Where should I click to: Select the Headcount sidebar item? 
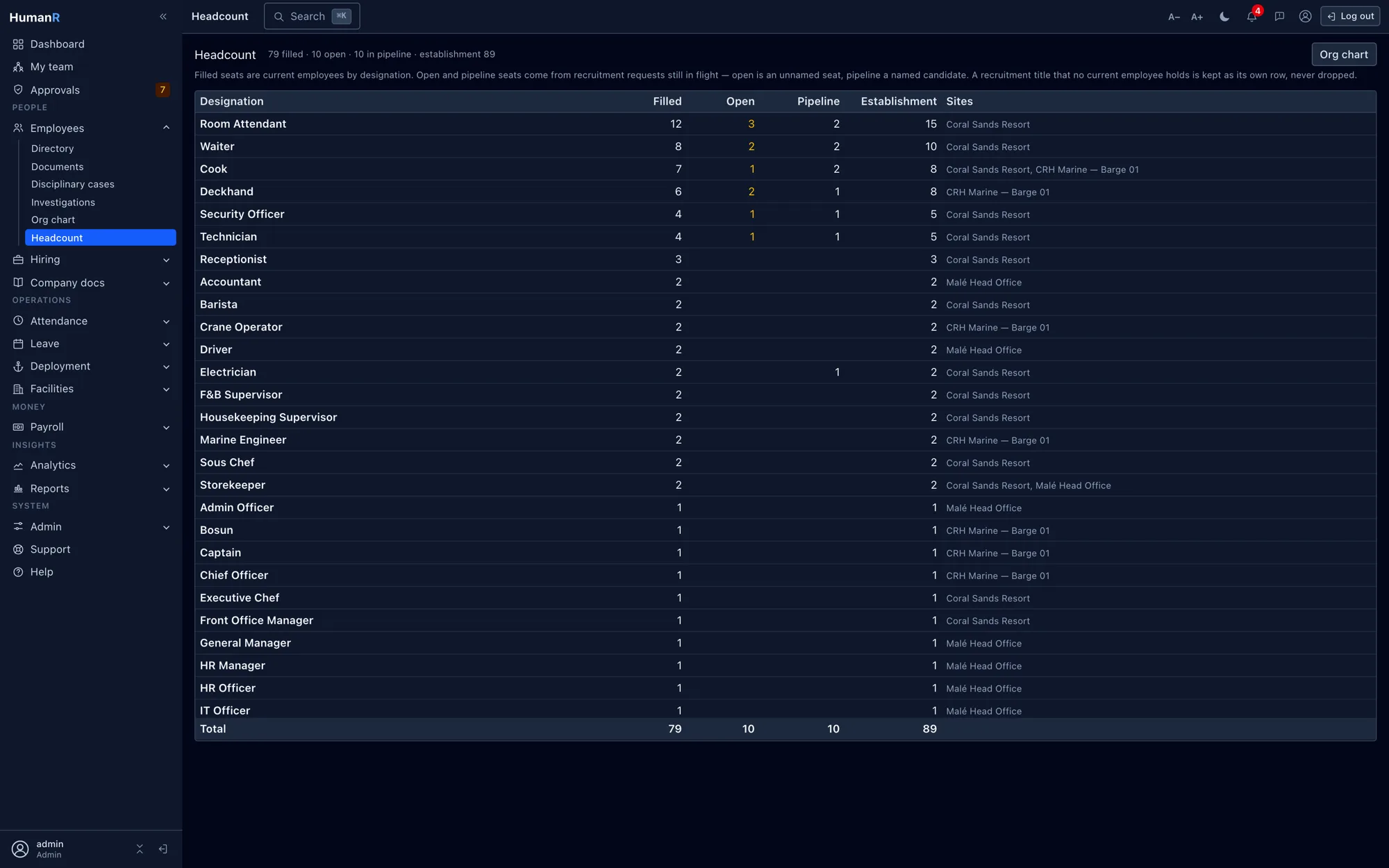click(100, 237)
